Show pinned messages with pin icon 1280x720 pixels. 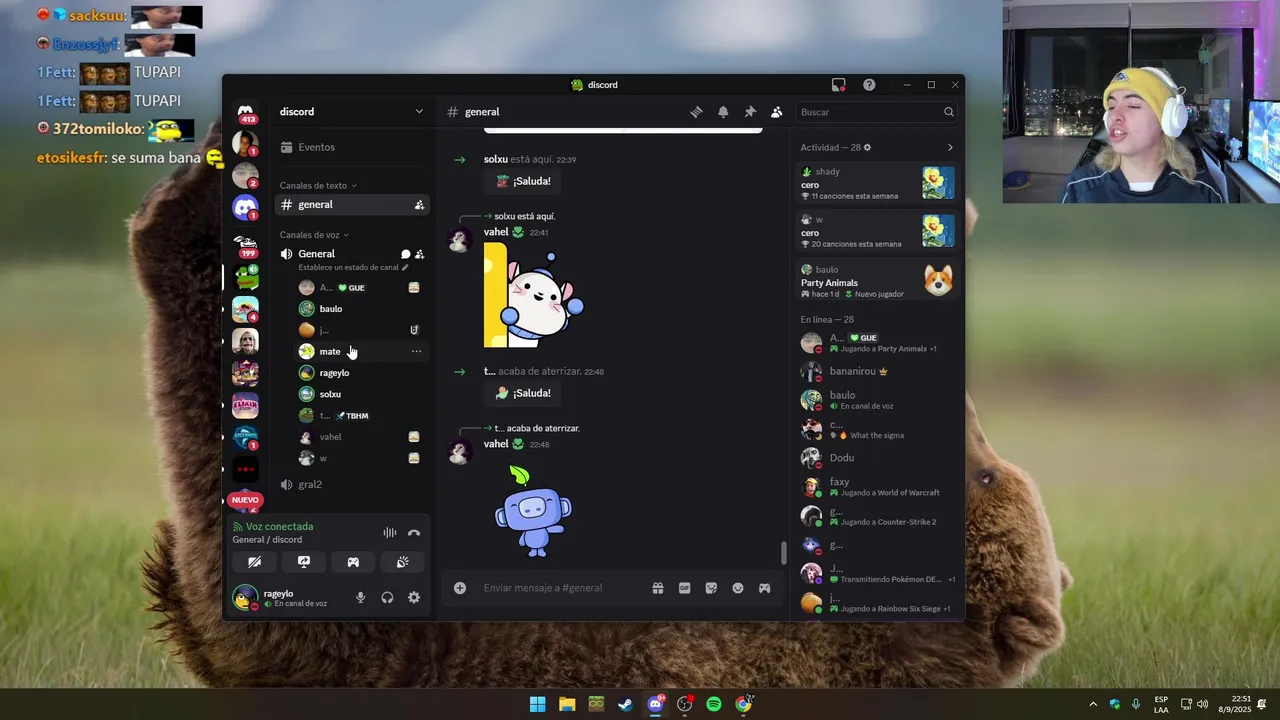pyautogui.click(x=750, y=112)
